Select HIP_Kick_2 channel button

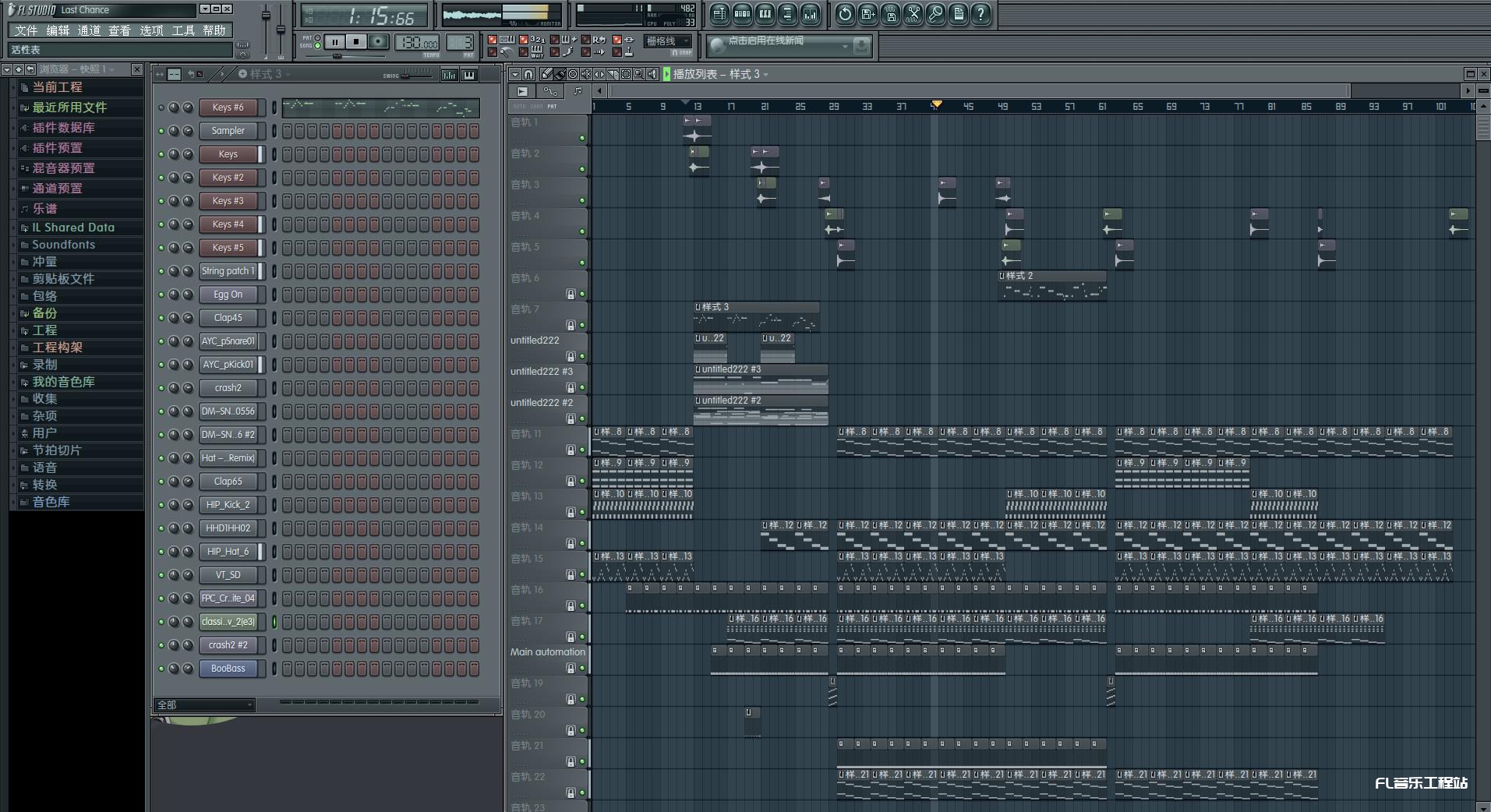tap(228, 505)
